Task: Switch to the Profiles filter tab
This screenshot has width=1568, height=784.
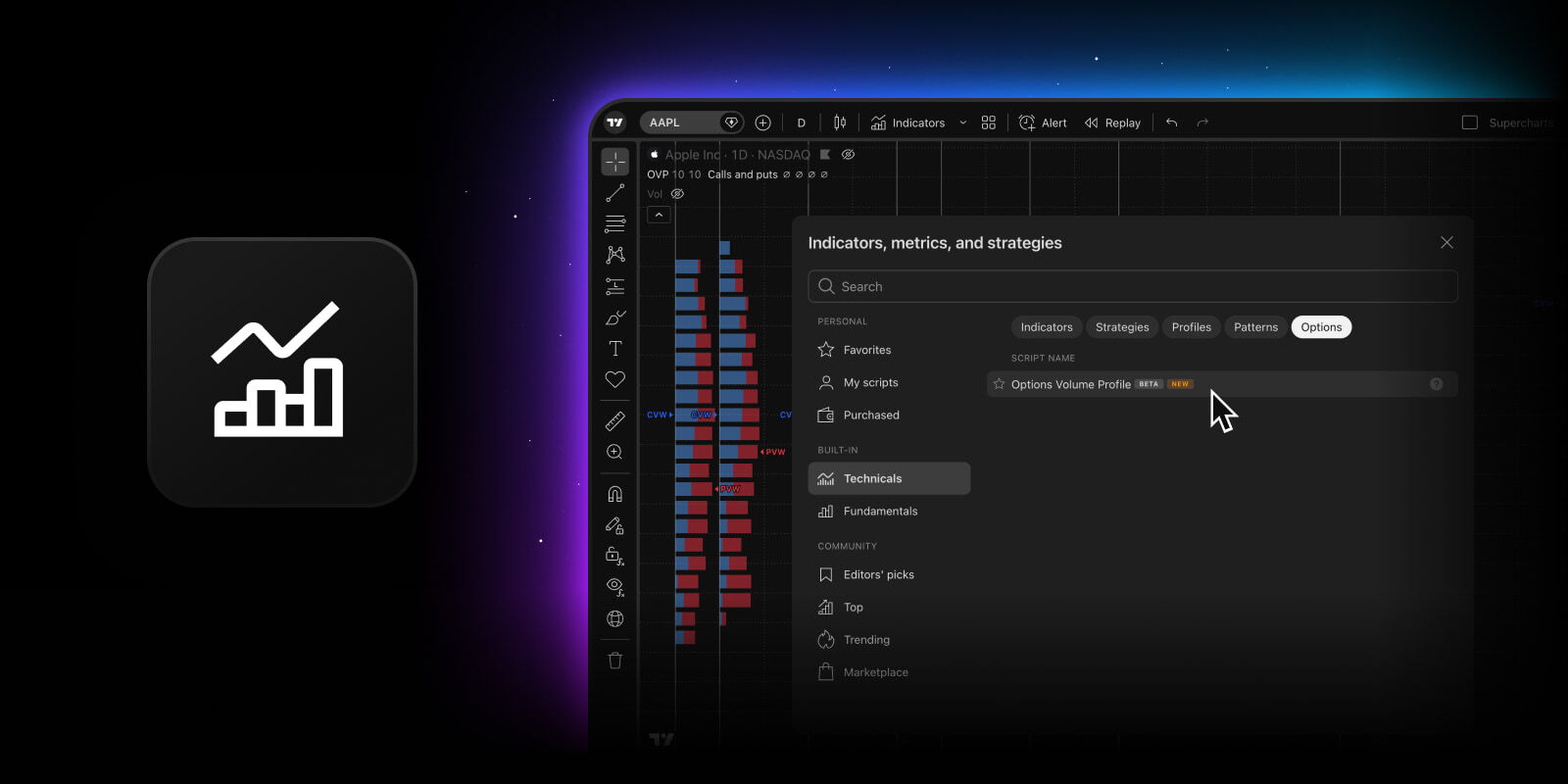Action: tap(1192, 327)
